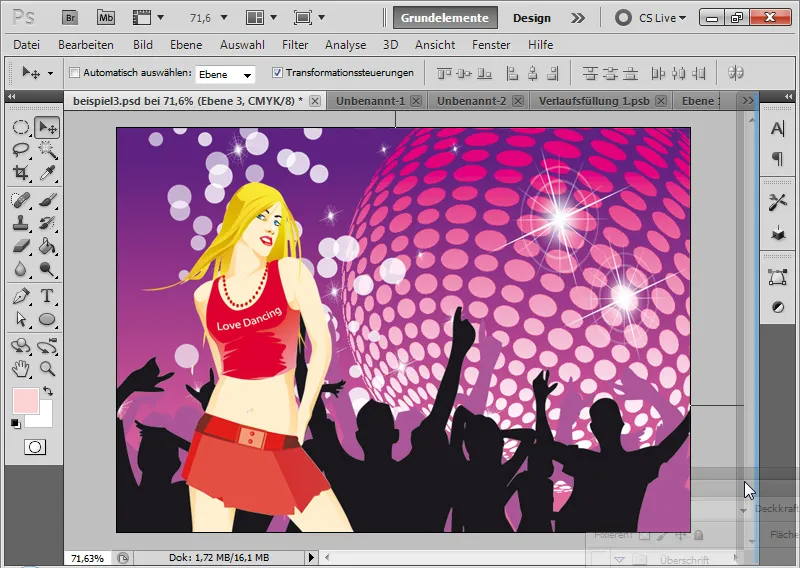Open the Paragraph panel icon

pos(777,159)
